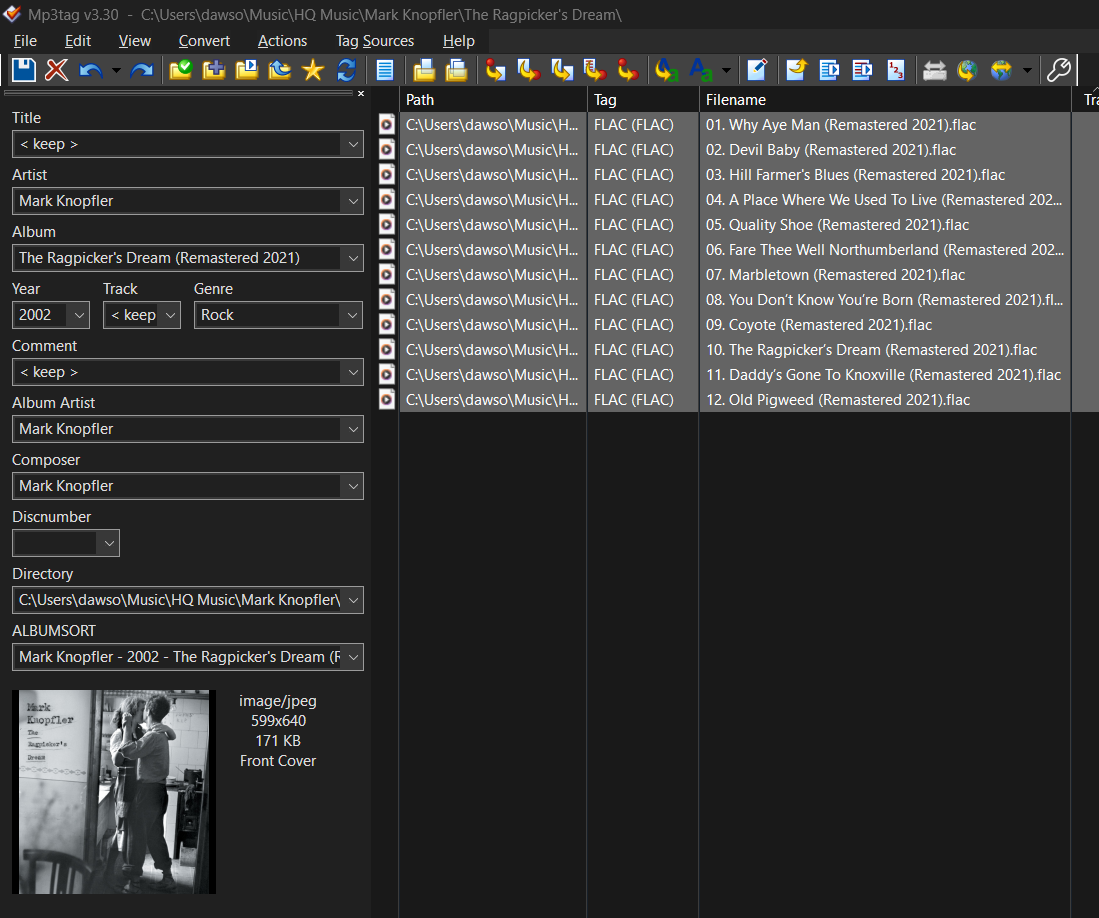This screenshot has width=1099, height=918.
Task: Redo the last undone change
Action: (x=142, y=70)
